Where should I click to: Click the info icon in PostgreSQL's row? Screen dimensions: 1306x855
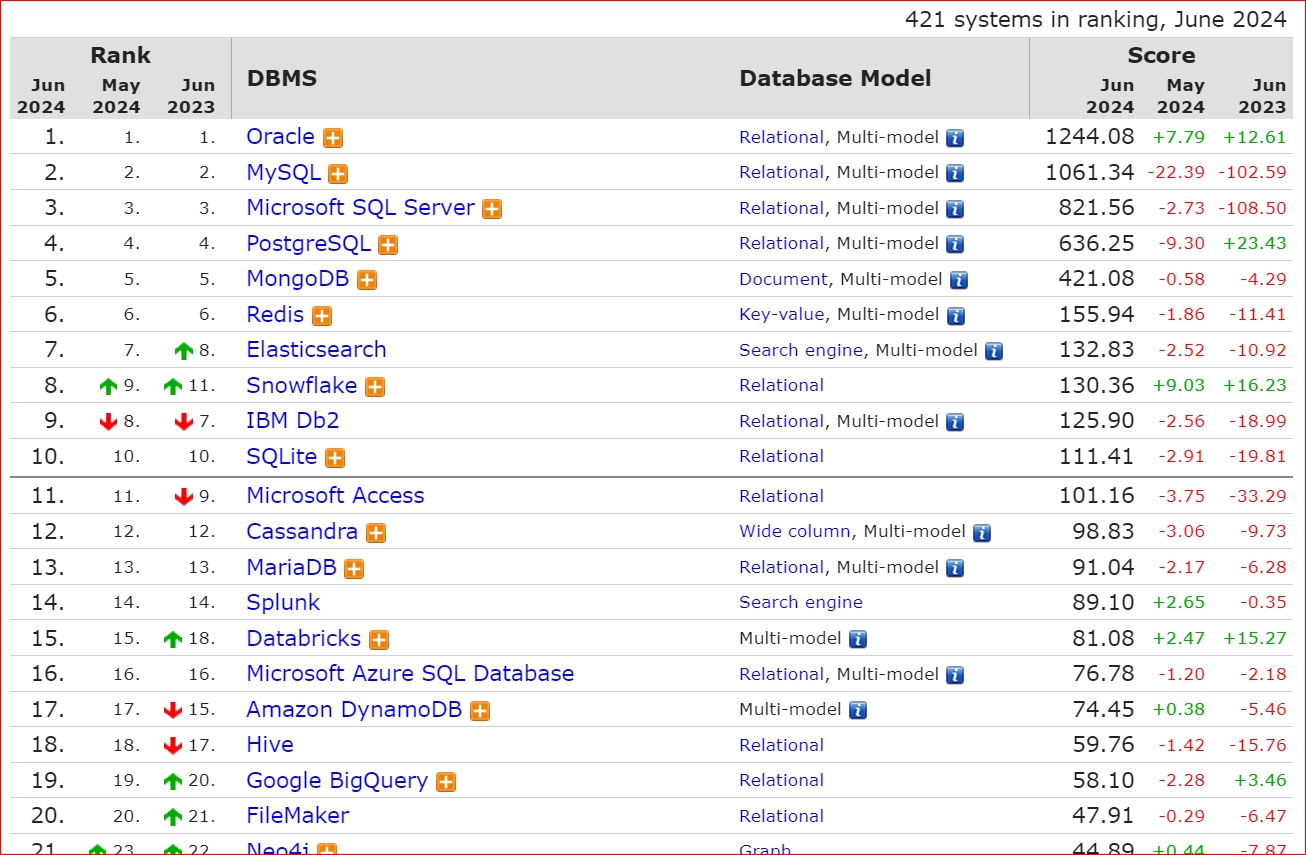(x=955, y=244)
